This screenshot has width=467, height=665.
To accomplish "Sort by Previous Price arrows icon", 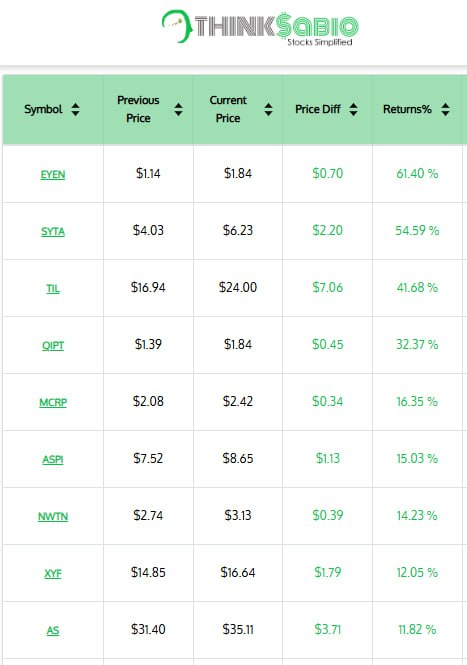I will (179, 109).
